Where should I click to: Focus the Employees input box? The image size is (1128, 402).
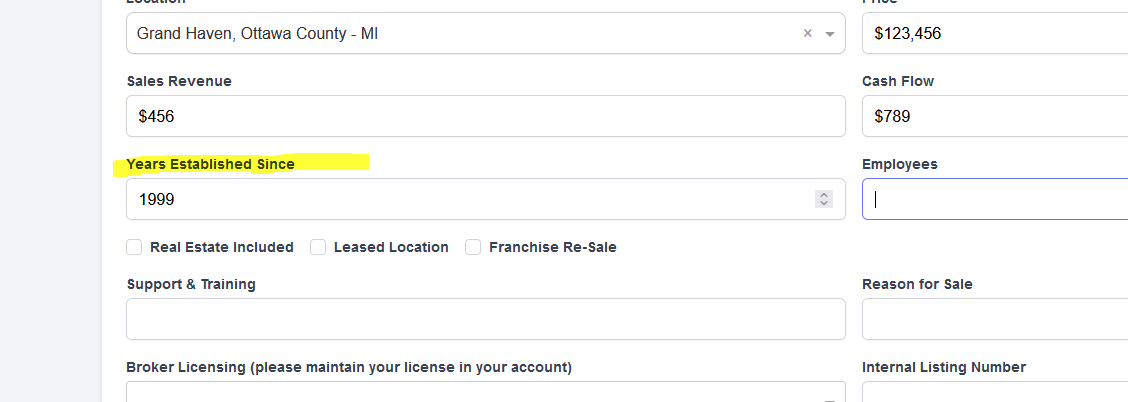pyautogui.click(x=995, y=199)
